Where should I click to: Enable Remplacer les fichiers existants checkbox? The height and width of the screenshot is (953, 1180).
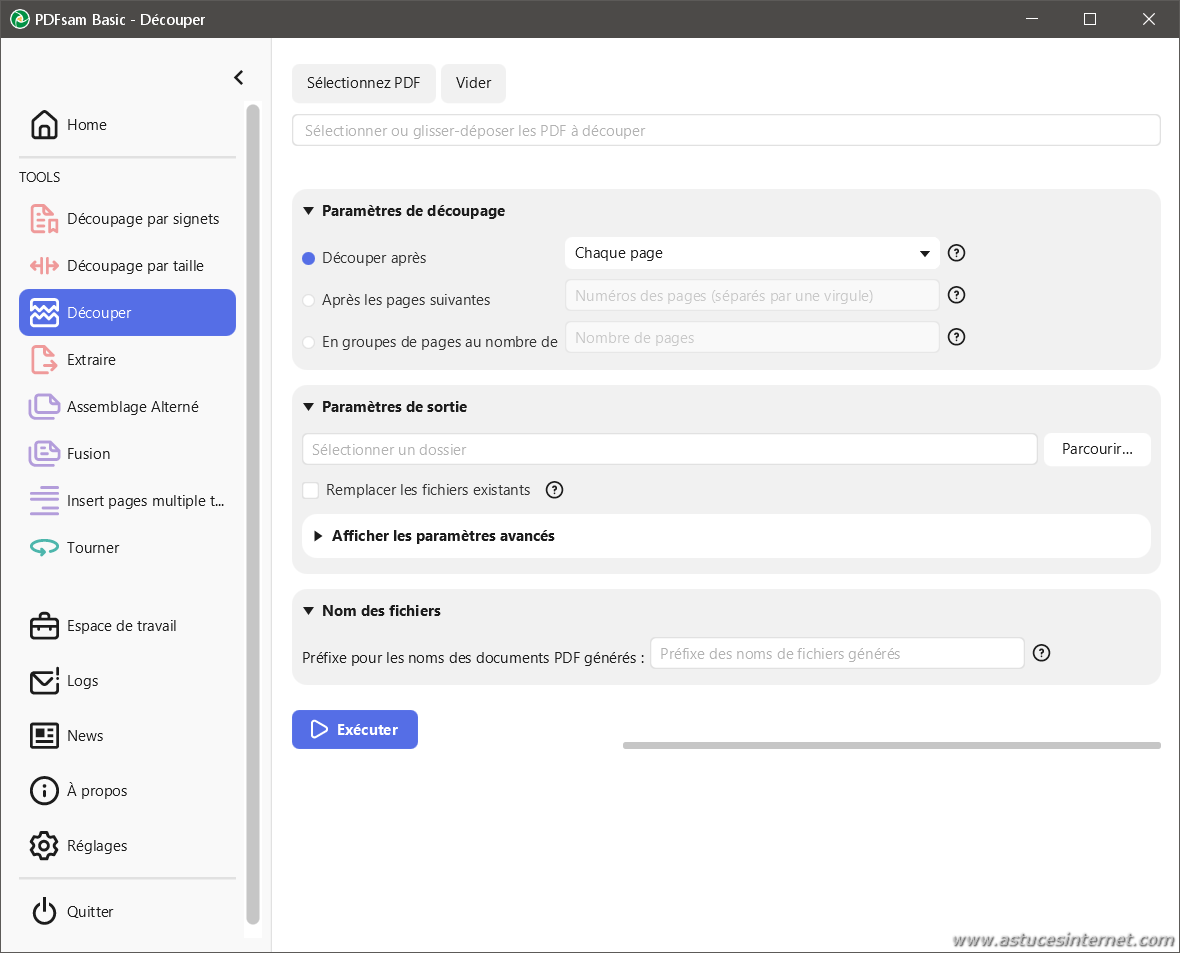[x=311, y=490]
